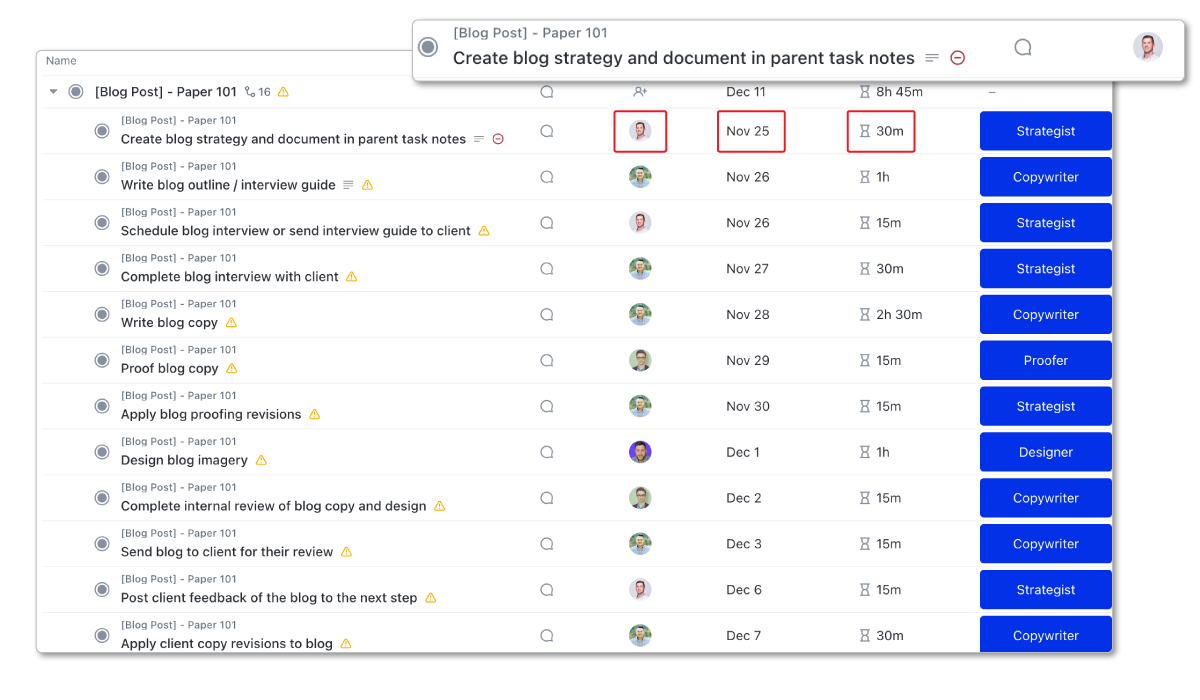
Task: Open comments on the "Write blog copy" row
Action: [x=546, y=314]
